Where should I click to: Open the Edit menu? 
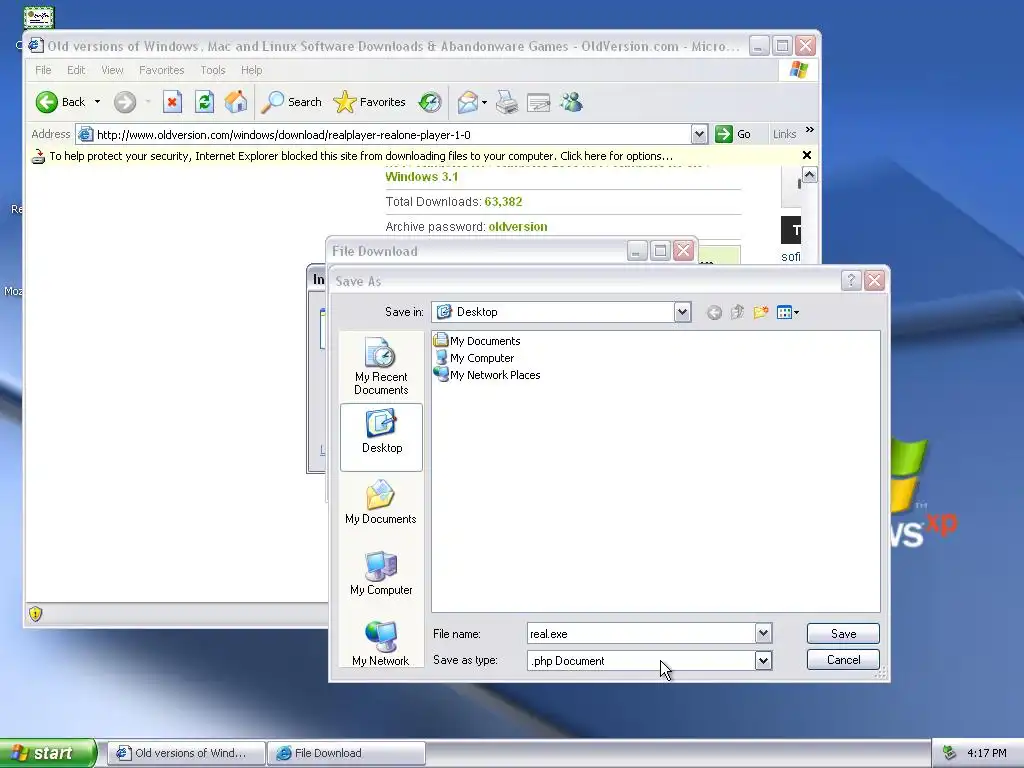click(x=76, y=70)
